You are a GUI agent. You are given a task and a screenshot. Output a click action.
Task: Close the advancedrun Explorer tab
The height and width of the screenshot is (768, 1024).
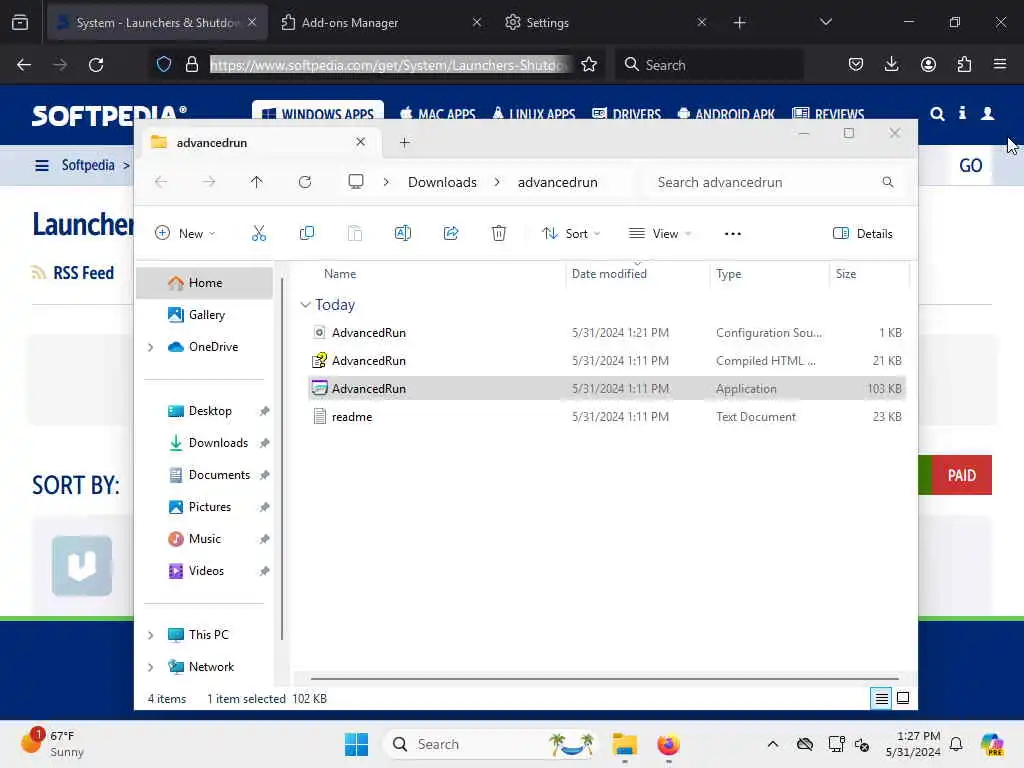360,142
